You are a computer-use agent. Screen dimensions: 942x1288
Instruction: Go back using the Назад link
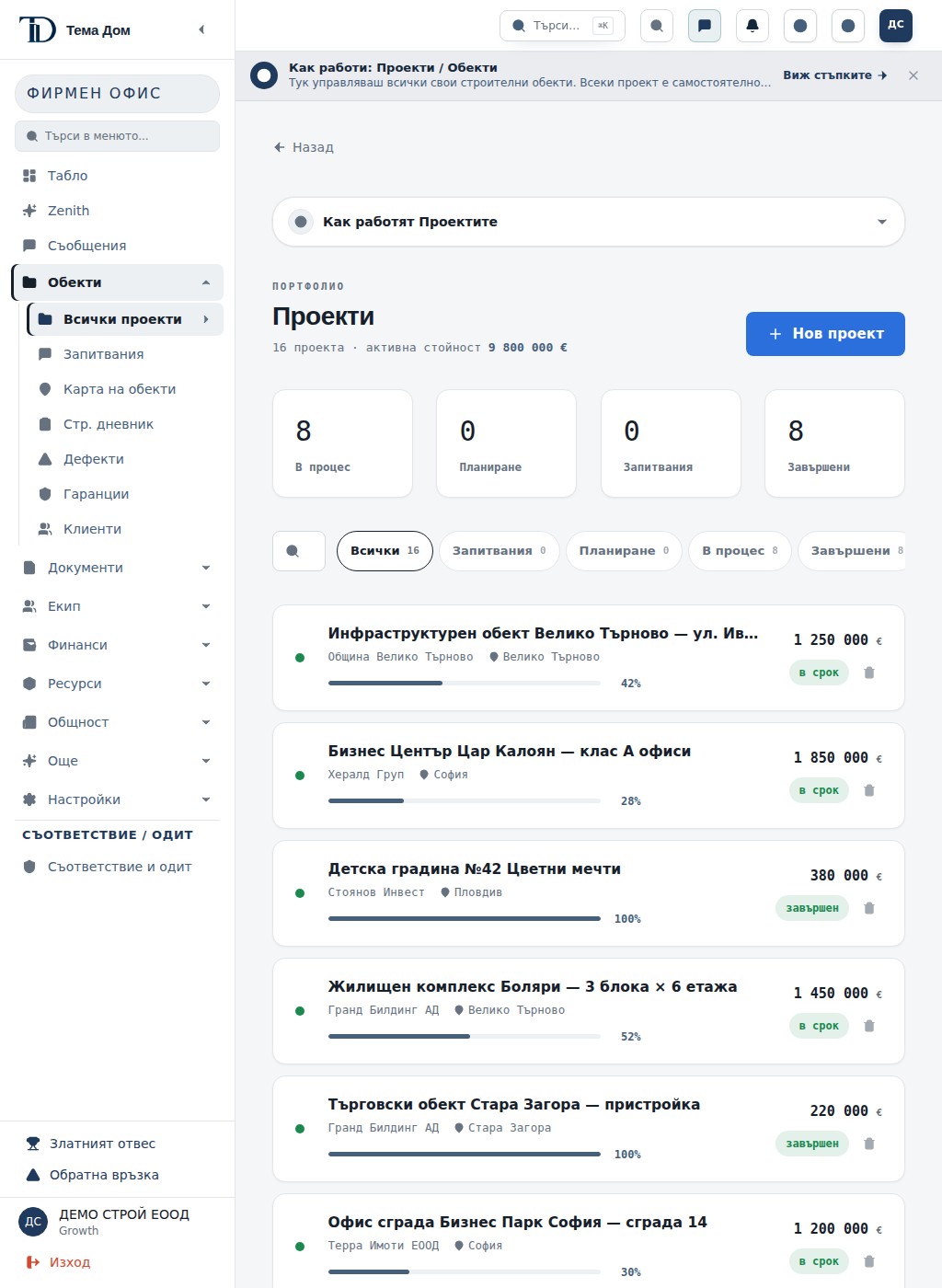[304, 147]
